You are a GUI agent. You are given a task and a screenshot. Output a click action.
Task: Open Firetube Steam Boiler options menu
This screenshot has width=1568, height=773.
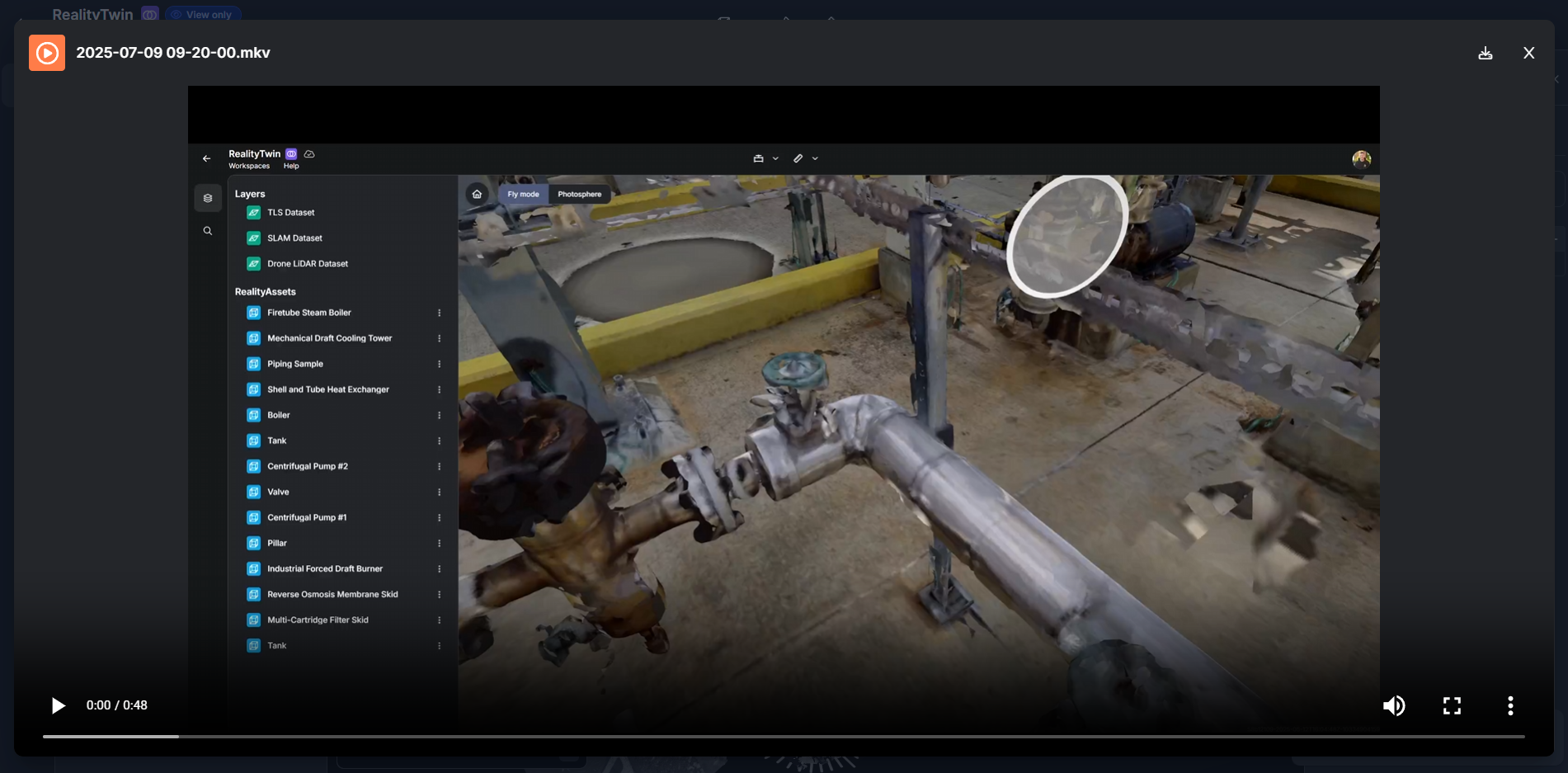(439, 313)
